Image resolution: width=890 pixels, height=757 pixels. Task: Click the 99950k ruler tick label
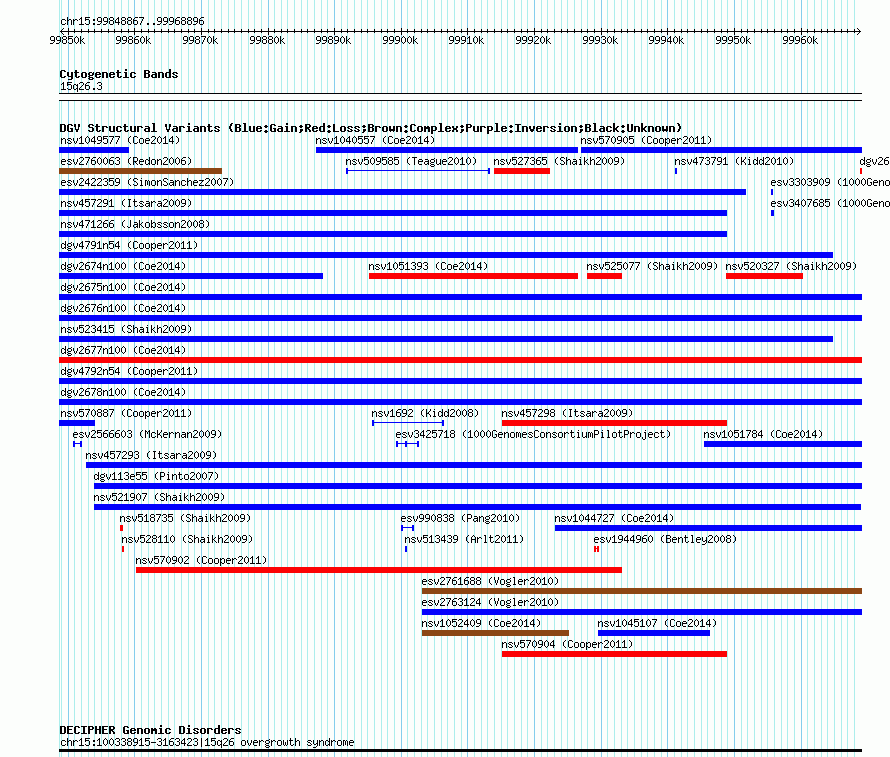click(733, 40)
